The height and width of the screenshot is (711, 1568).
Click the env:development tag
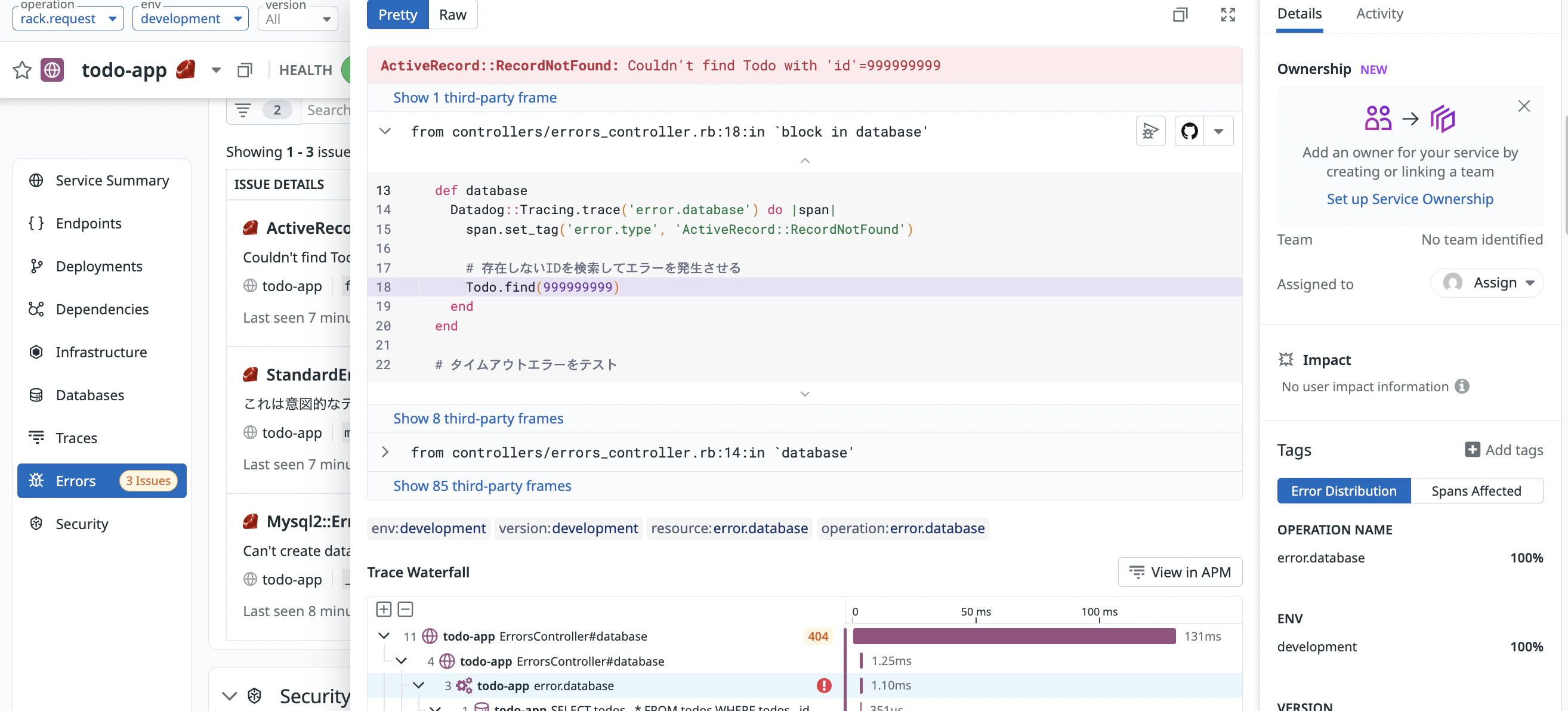click(x=428, y=528)
